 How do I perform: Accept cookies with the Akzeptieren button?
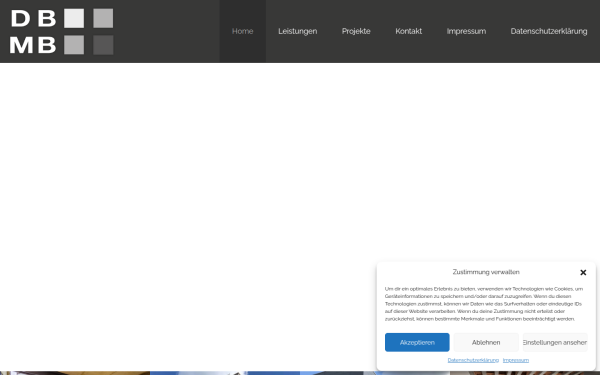[417, 342]
